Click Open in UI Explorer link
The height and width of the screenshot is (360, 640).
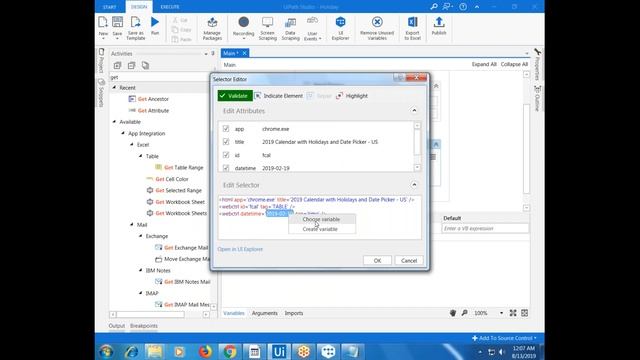240,249
